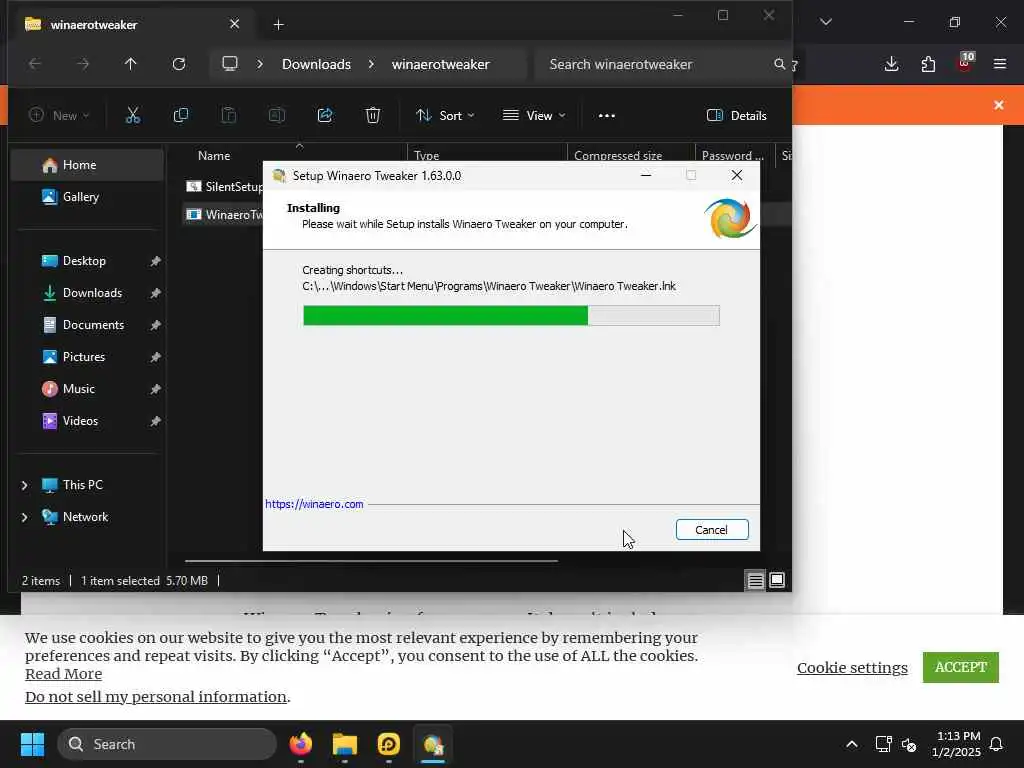
Task: Open the https://winaero.com link in the installer
Action: 314,504
